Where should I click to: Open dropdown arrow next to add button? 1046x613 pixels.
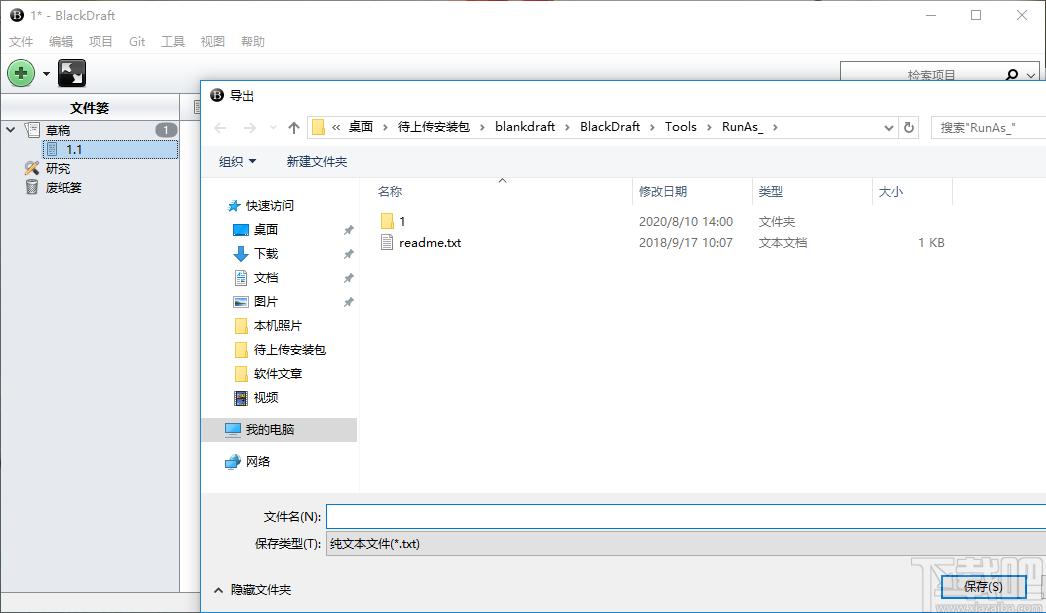46,74
